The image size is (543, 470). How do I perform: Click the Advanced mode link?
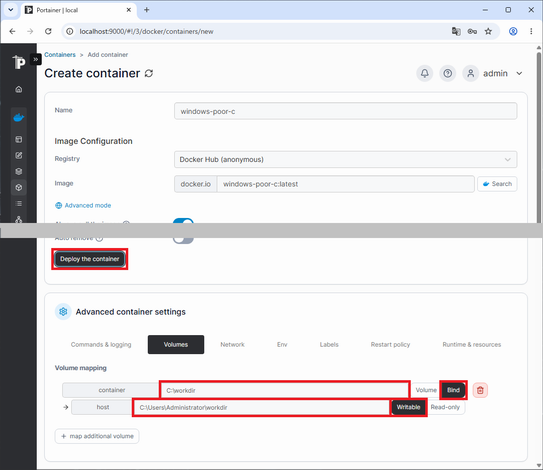click(83, 205)
